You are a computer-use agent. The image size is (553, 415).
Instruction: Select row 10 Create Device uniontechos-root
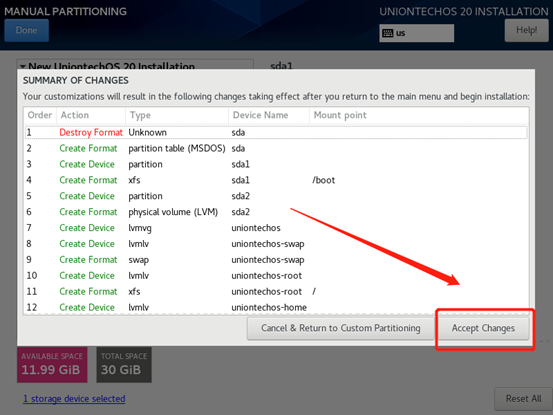coord(276,275)
